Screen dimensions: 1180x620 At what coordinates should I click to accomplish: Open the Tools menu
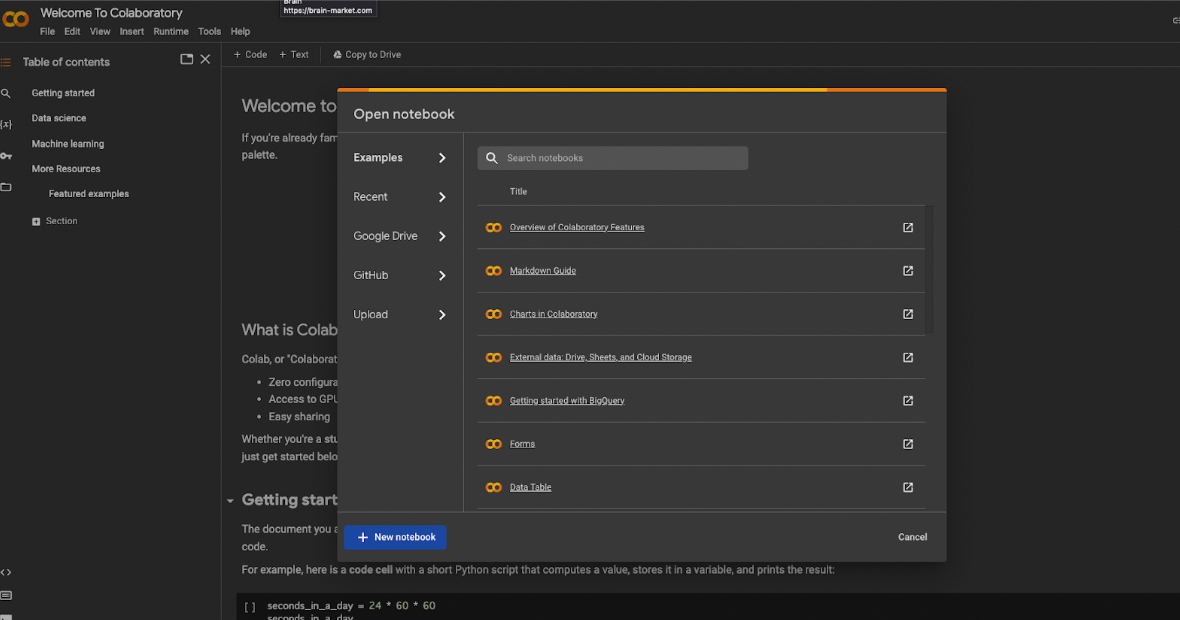pyautogui.click(x=209, y=32)
